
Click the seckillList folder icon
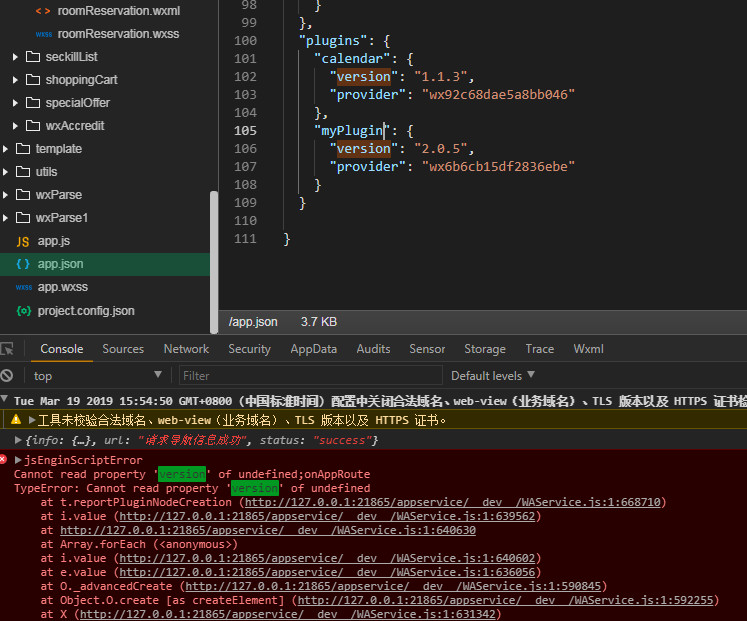(x=33, y=57)
